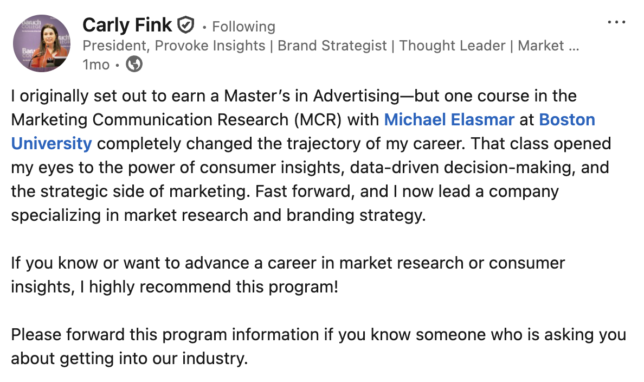The width and height of the screenshot is (644, 382).
Task: Click the '1mo' post timestamp
Action: click(96, 64)
